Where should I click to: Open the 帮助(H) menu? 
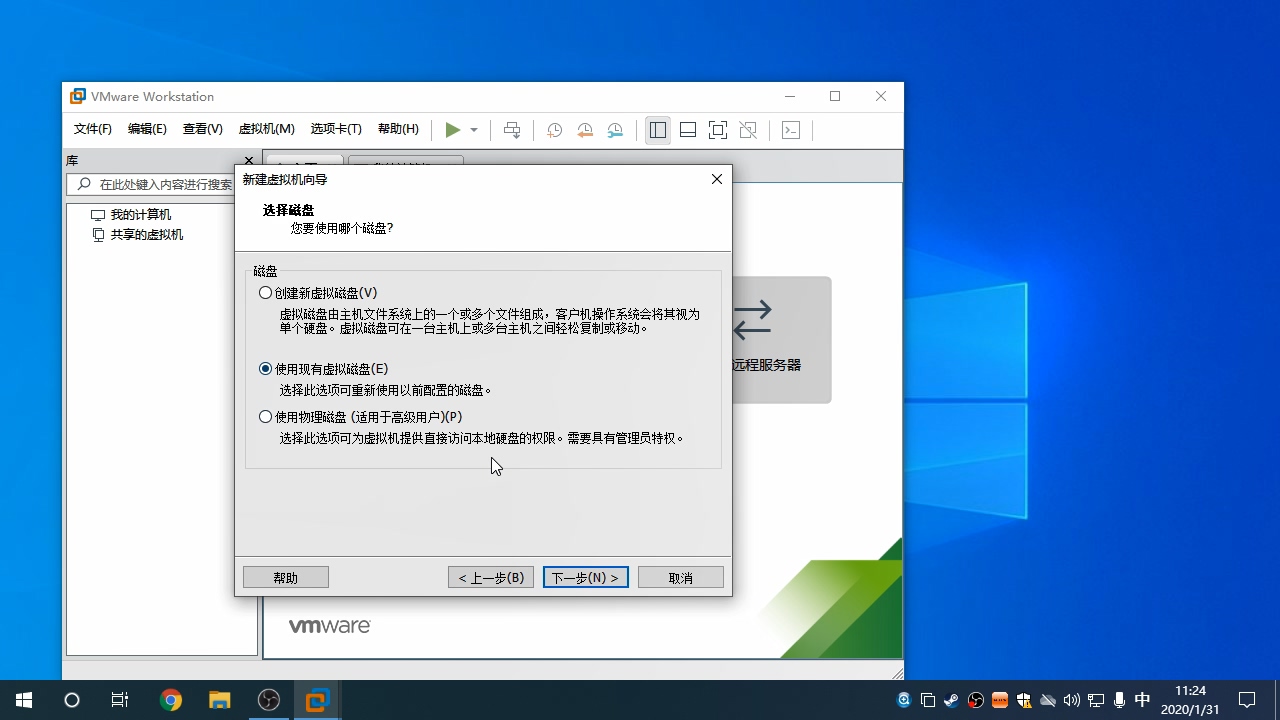[398, 129]
